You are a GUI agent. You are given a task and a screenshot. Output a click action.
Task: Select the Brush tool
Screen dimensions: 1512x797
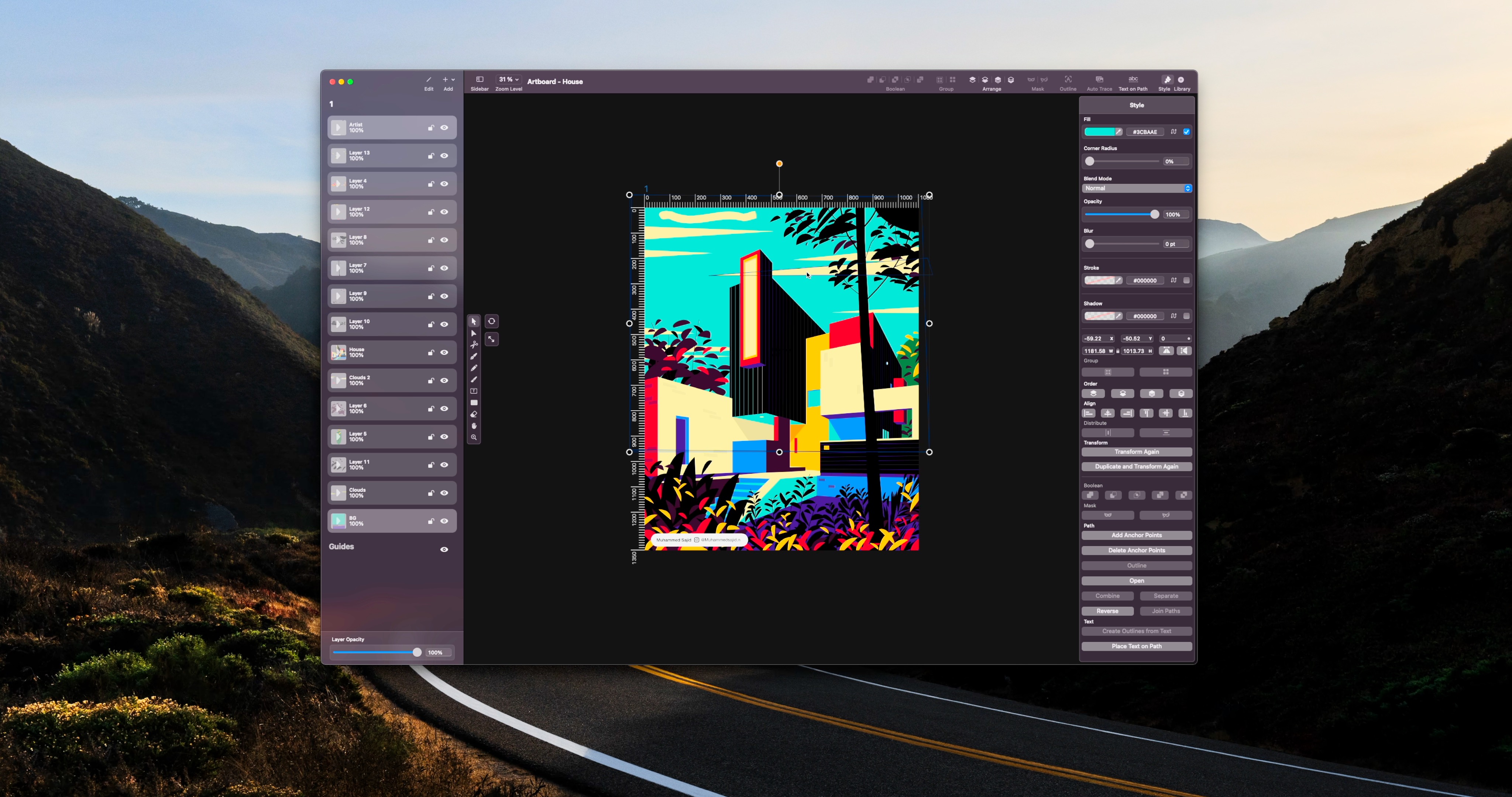[474, 380]
